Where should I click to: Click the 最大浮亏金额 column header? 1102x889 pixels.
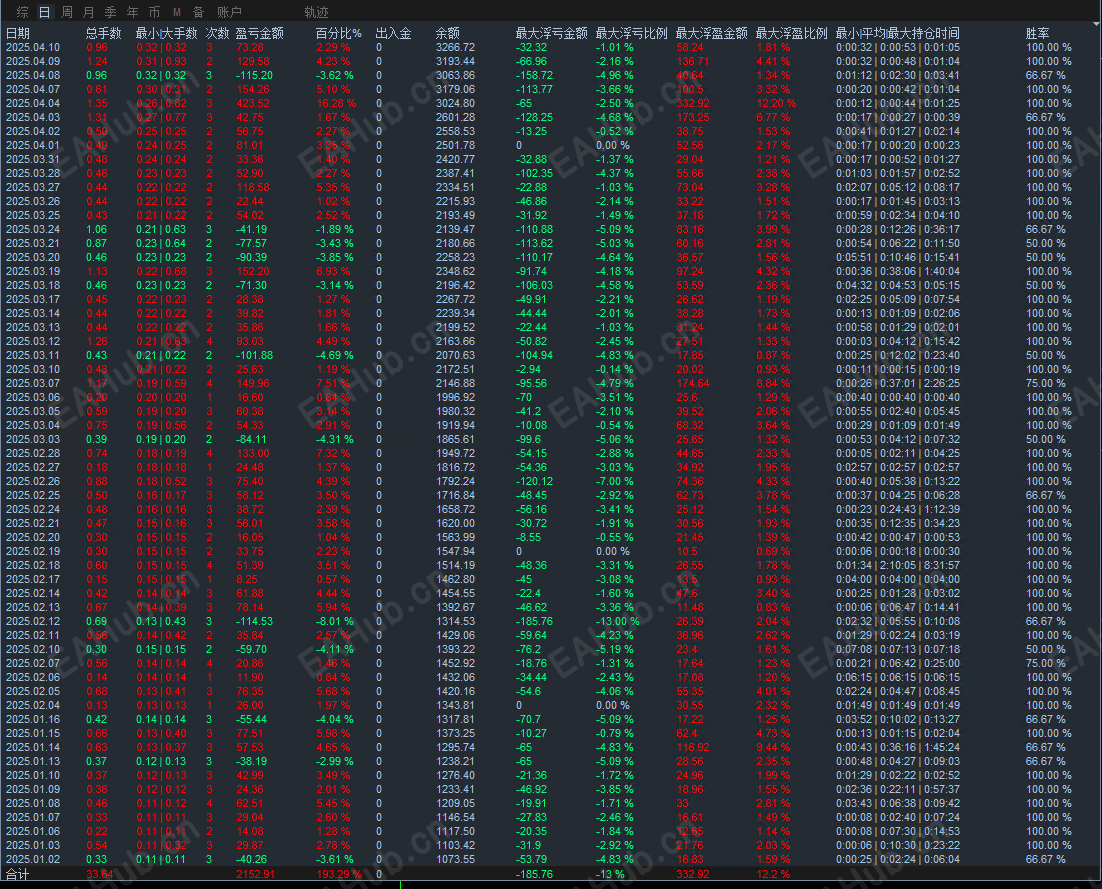click(x=551, y=33)
